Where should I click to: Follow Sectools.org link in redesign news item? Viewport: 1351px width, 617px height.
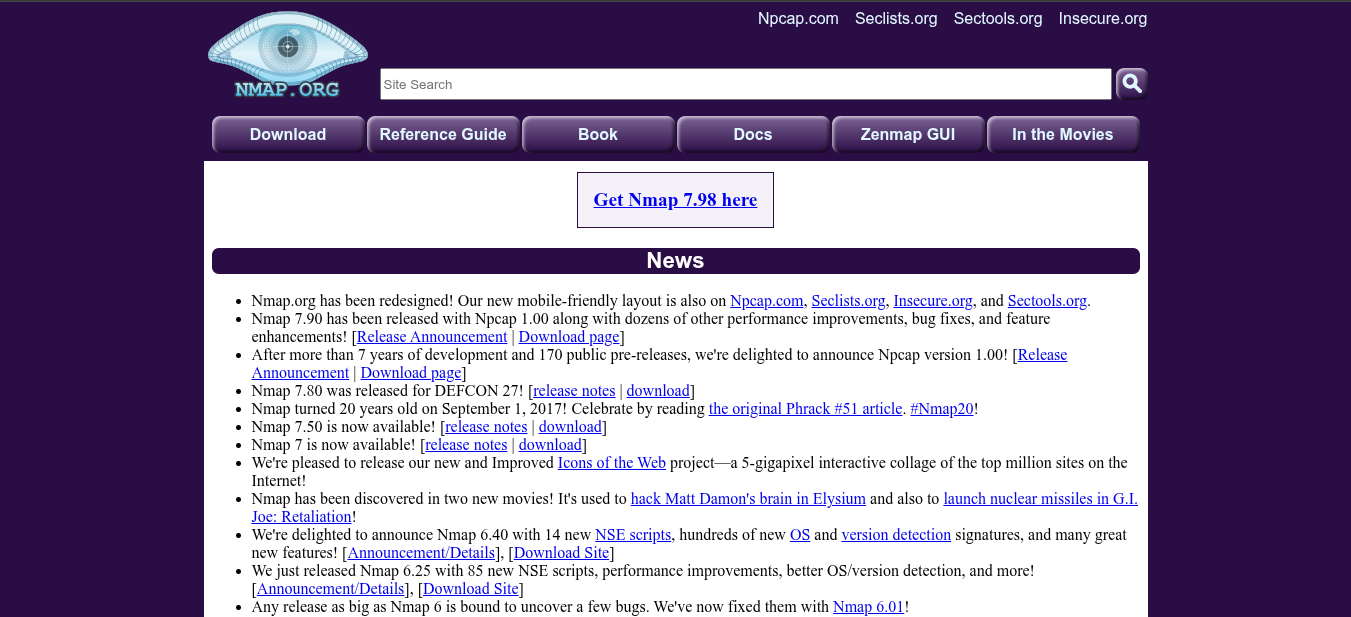[x=1047, y=301]
